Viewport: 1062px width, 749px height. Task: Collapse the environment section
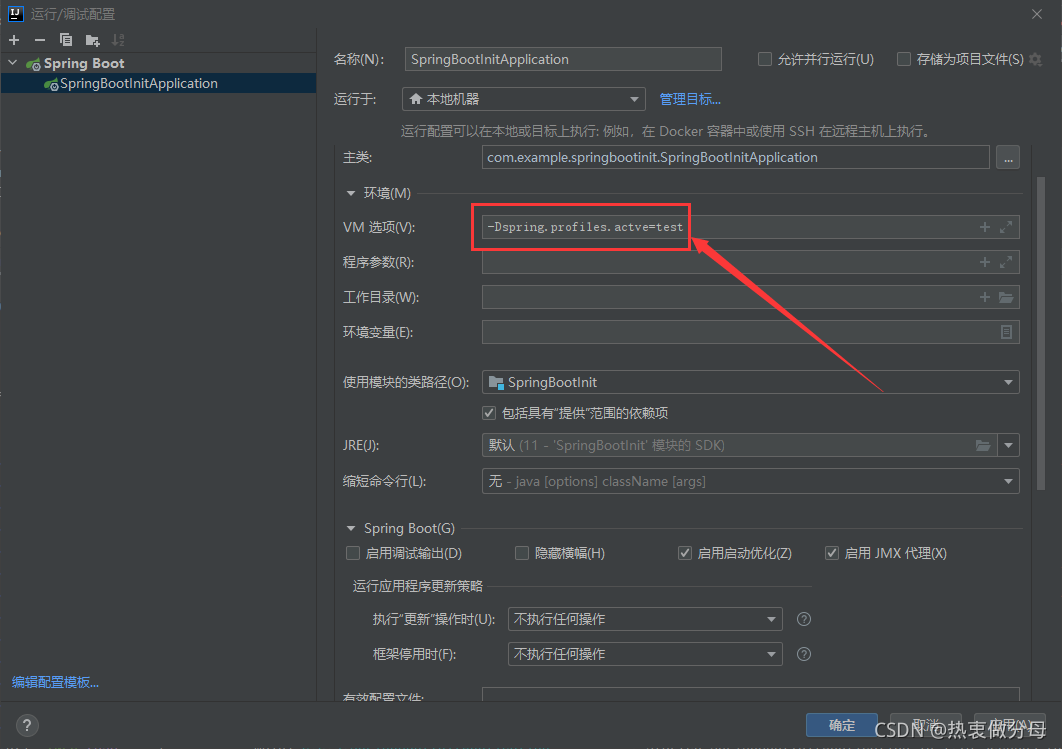point(351,194)
